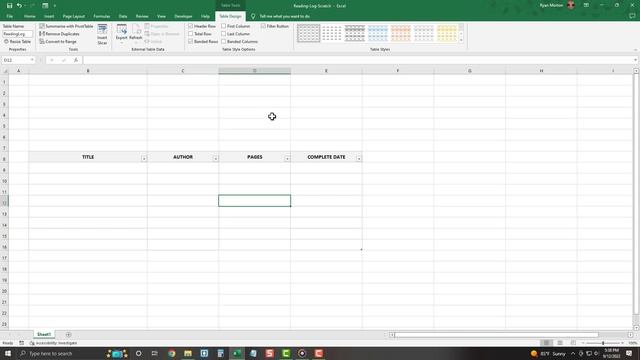The image size is (640, 360).
Task: Click the Insert Function fx icon
Action: click(x=76, y=60)
